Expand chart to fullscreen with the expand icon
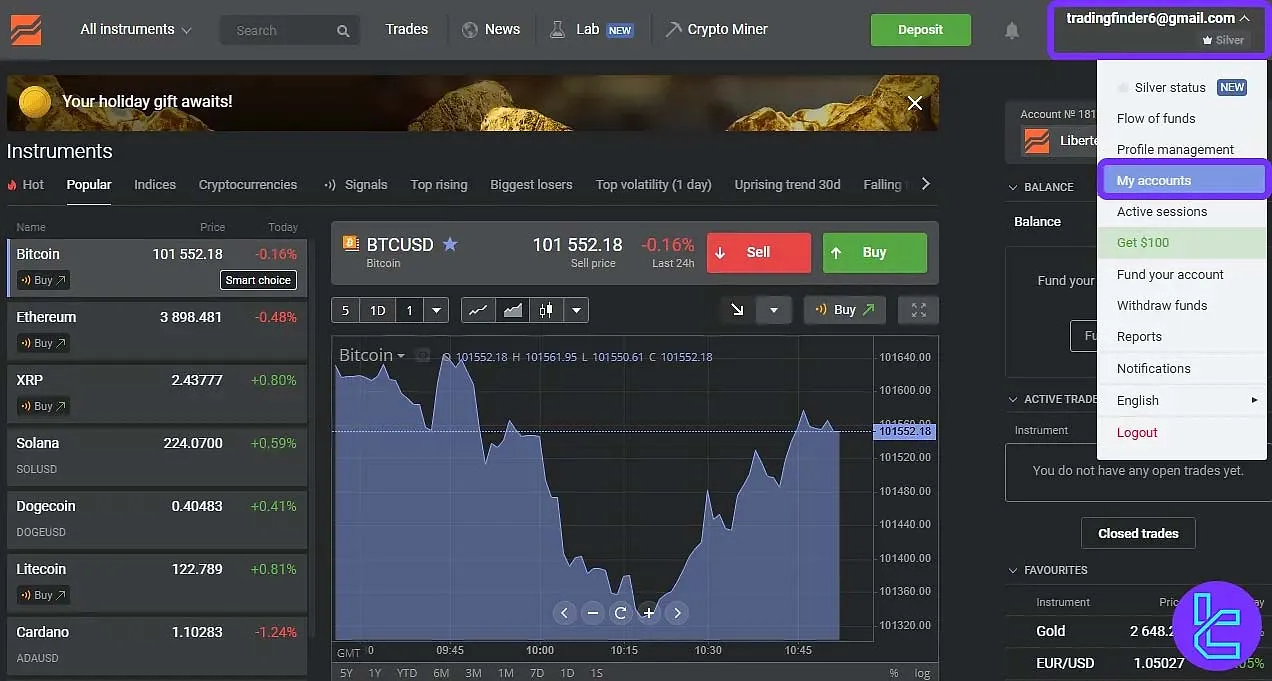The width and height of the screenshot is (1272, 681). (x=918, y=310)
